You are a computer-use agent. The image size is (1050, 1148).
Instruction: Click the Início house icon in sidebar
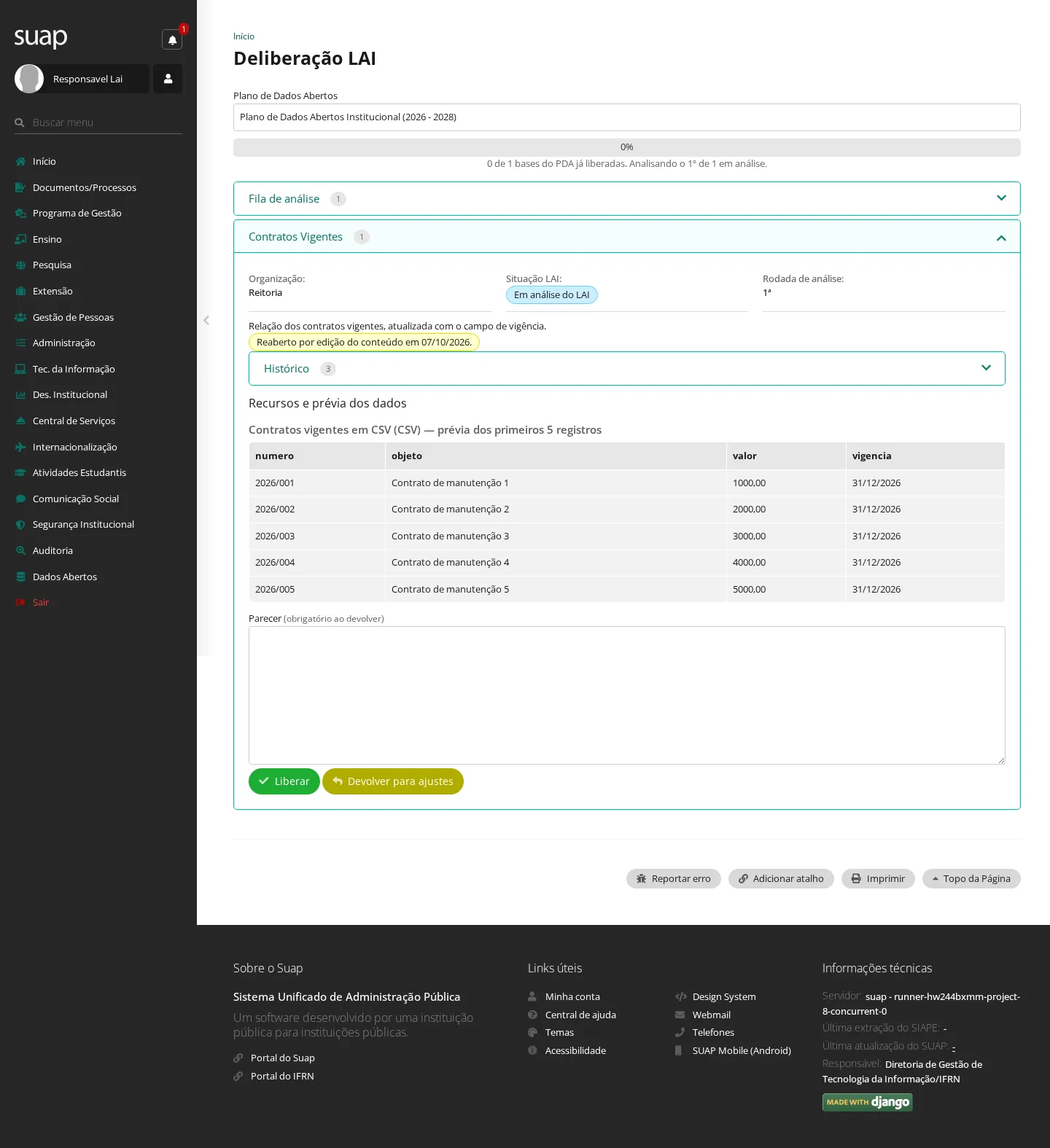pyautogui.click(x=20, y=162)
